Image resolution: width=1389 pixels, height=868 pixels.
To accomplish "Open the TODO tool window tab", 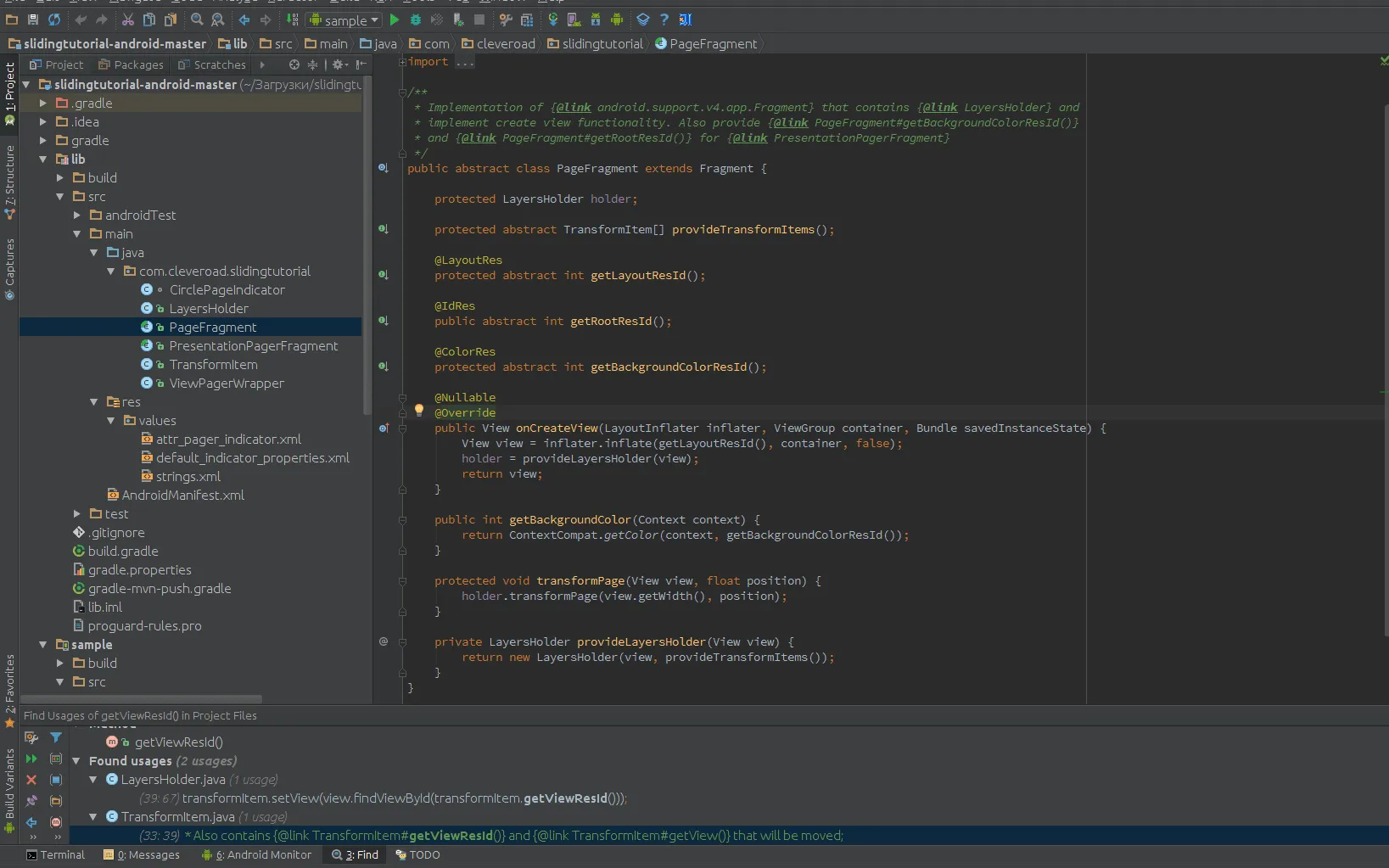I will coord(418,854).
